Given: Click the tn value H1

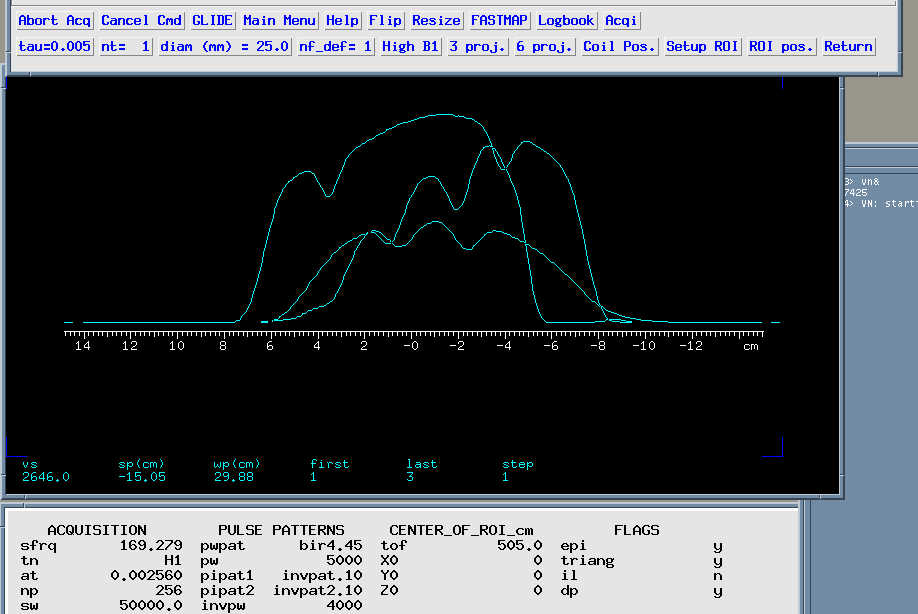Looking at the screenshot, I should 173,561.
